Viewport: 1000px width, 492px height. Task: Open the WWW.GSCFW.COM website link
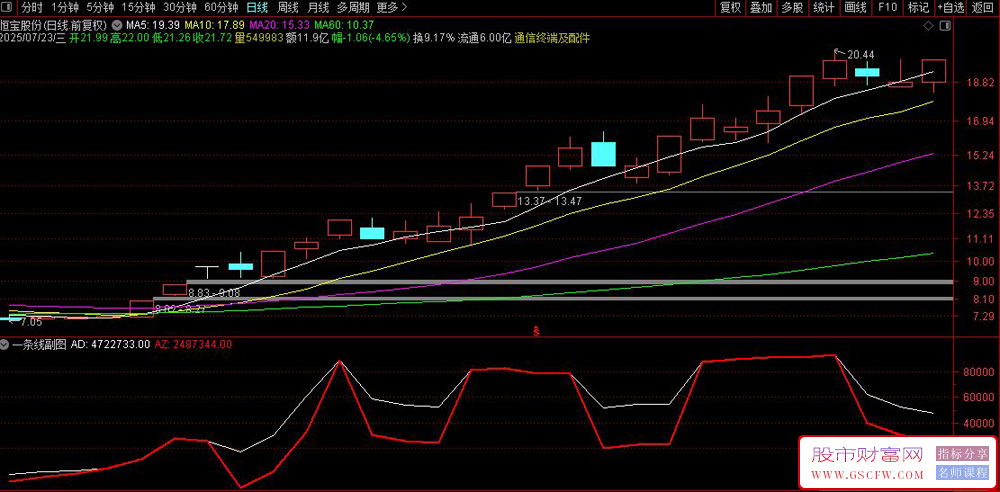867,475
